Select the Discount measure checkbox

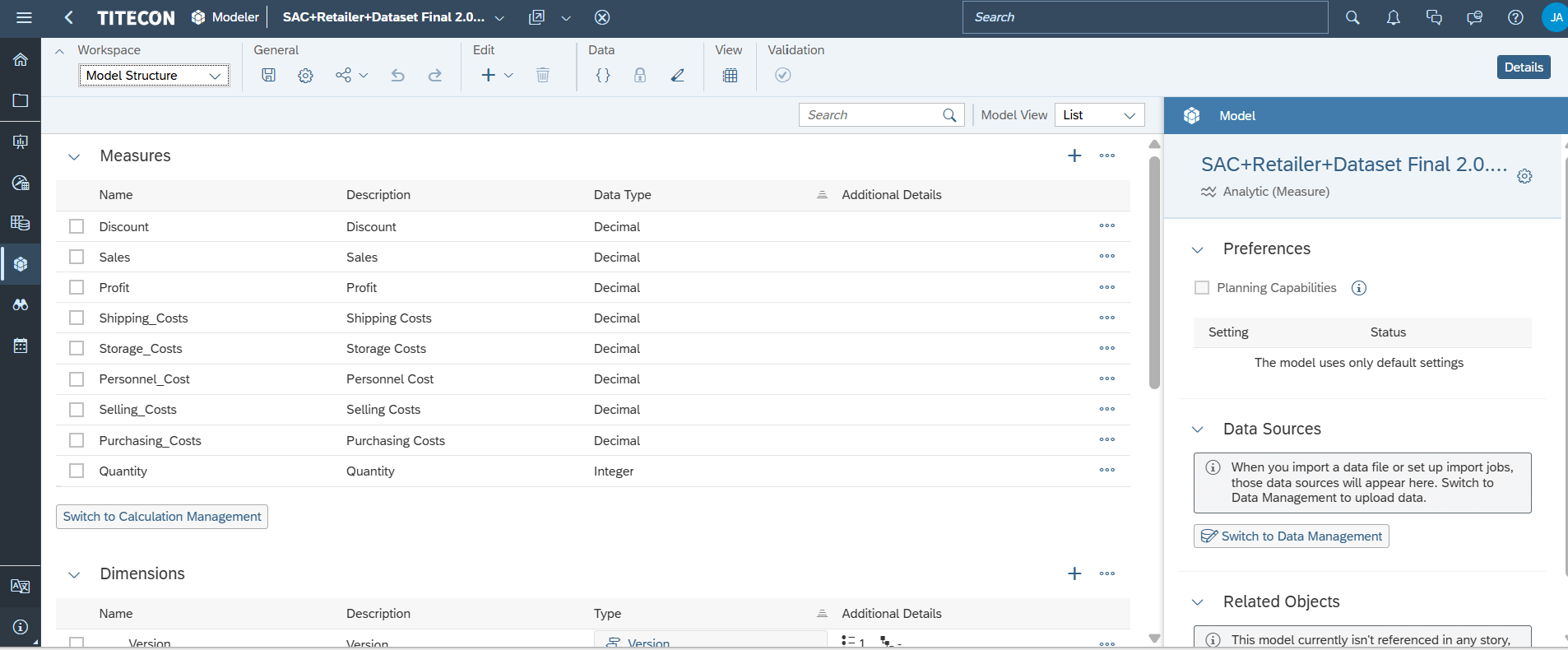77,226
